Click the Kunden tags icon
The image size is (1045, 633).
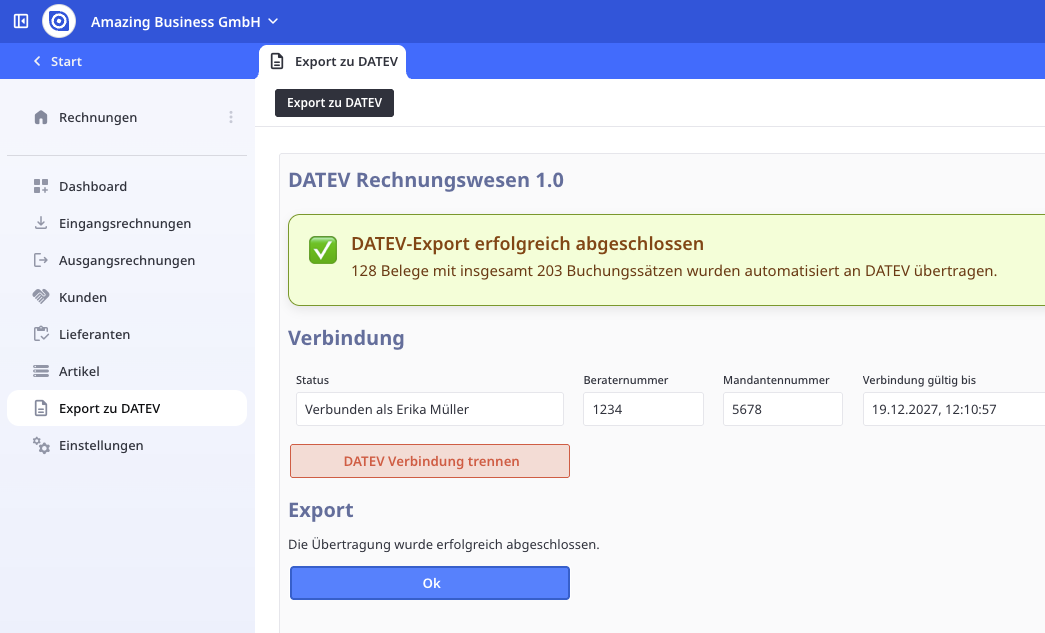point(41,296)
